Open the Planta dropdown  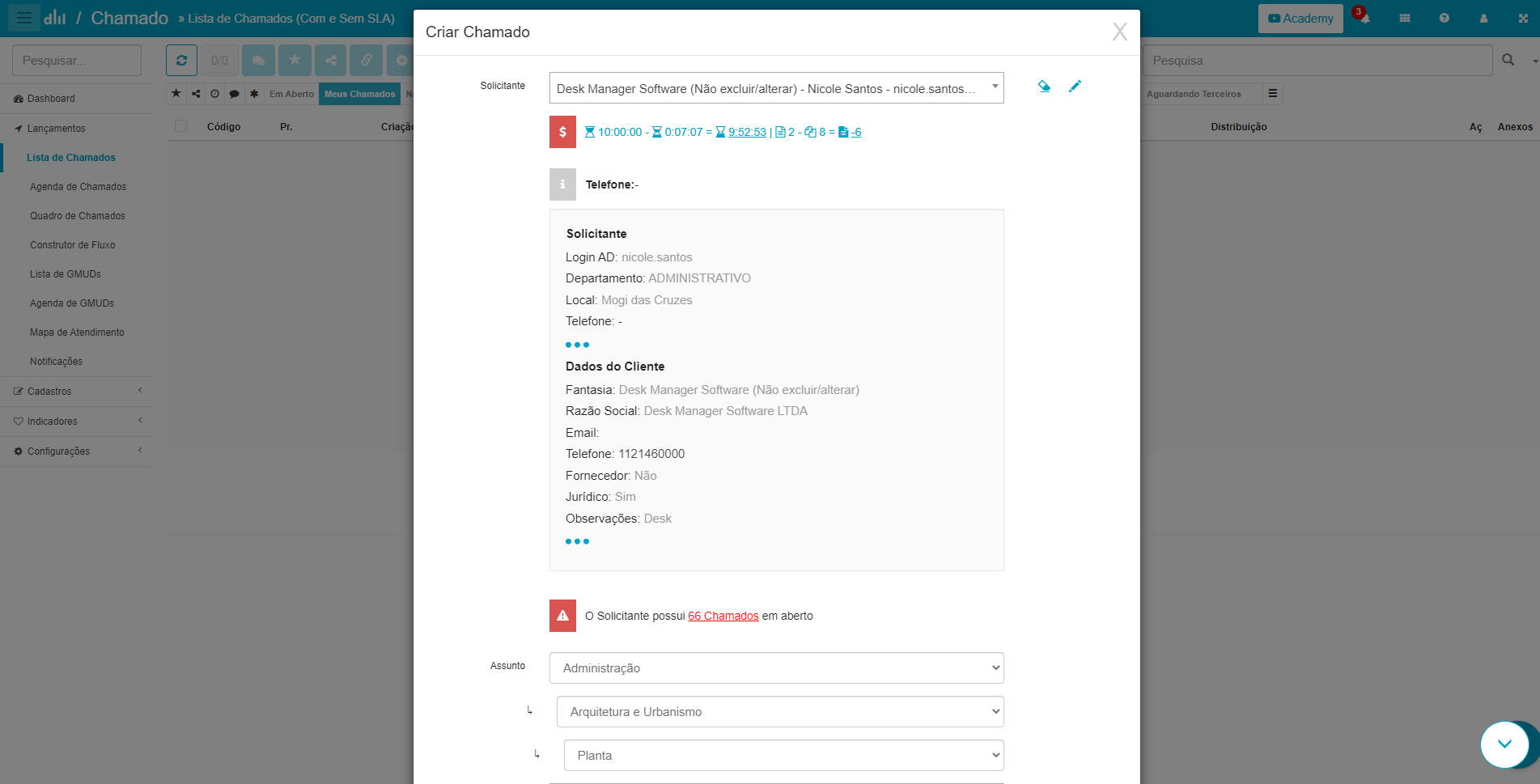tap(783, 756)
